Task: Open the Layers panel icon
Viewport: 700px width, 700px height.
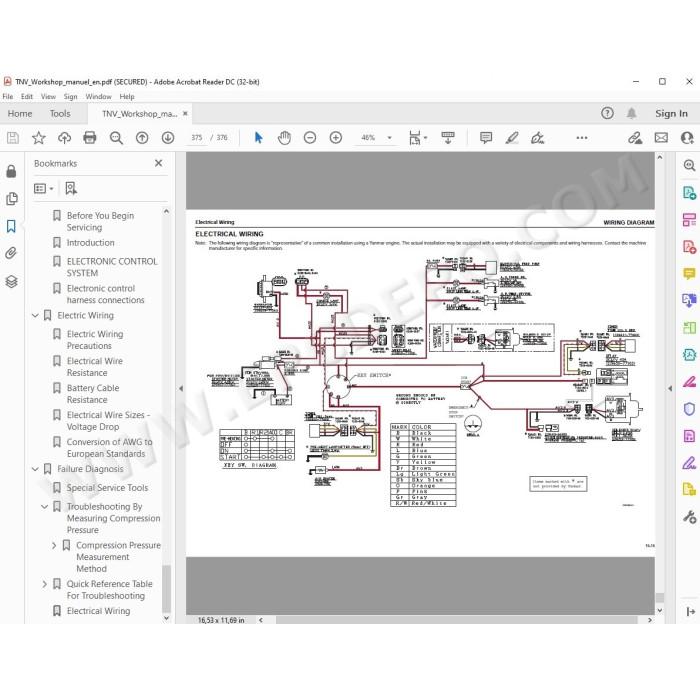Action: click(12, 281)
